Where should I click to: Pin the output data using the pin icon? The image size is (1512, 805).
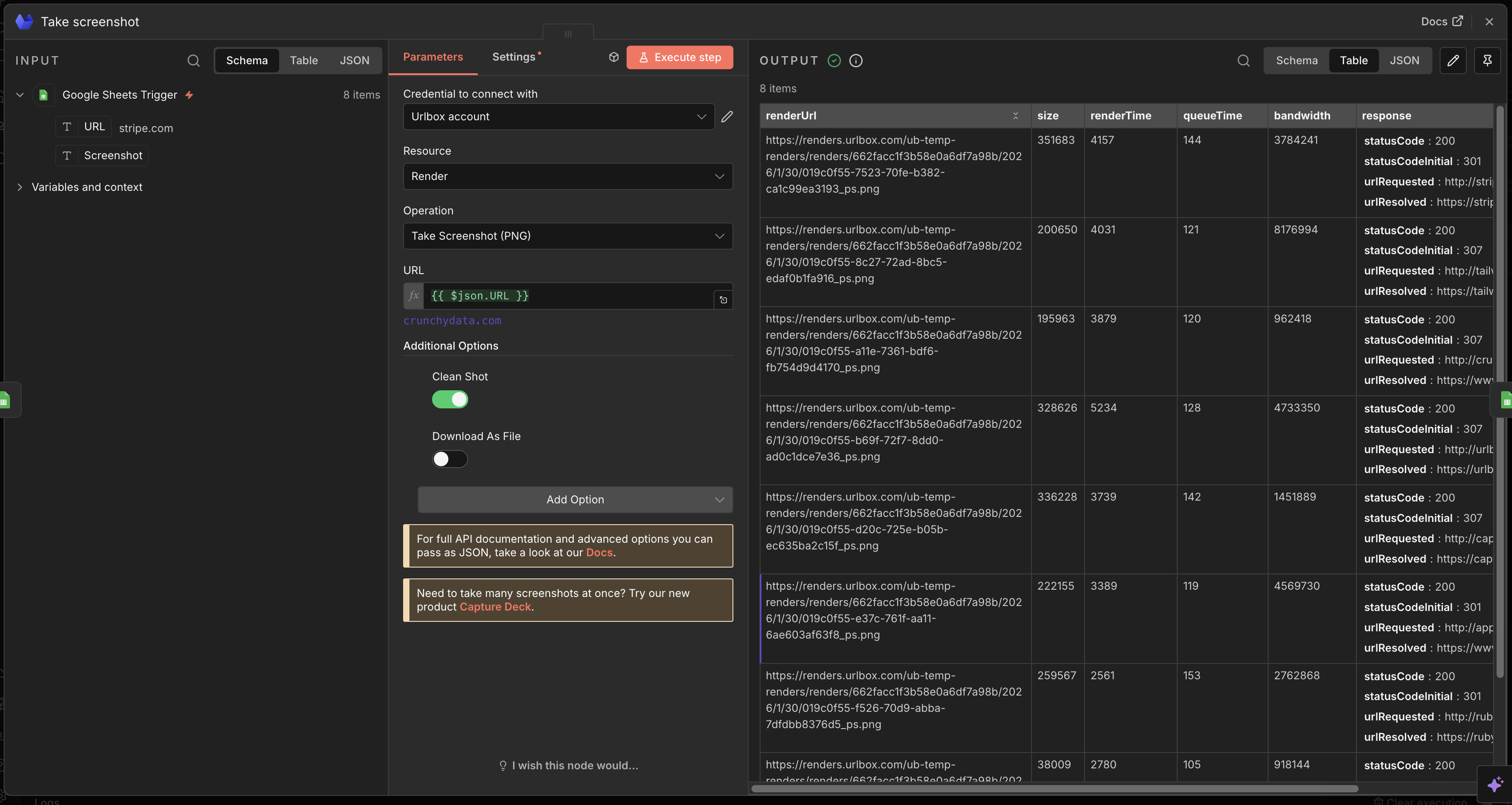(1488, 60)
